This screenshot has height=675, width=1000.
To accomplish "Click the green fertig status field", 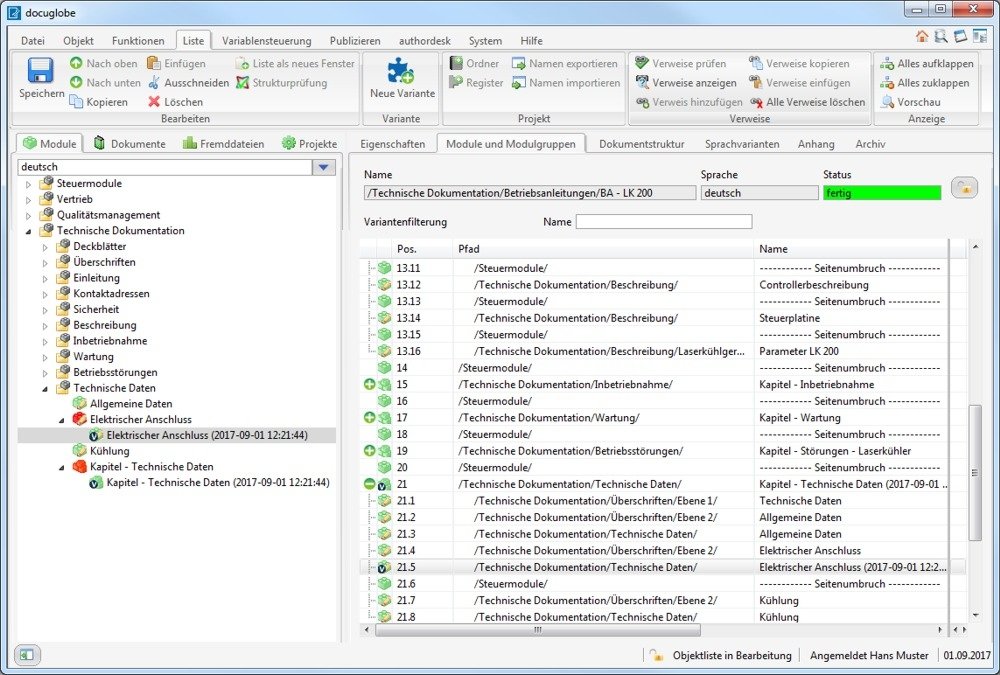I will coord(881,193).
